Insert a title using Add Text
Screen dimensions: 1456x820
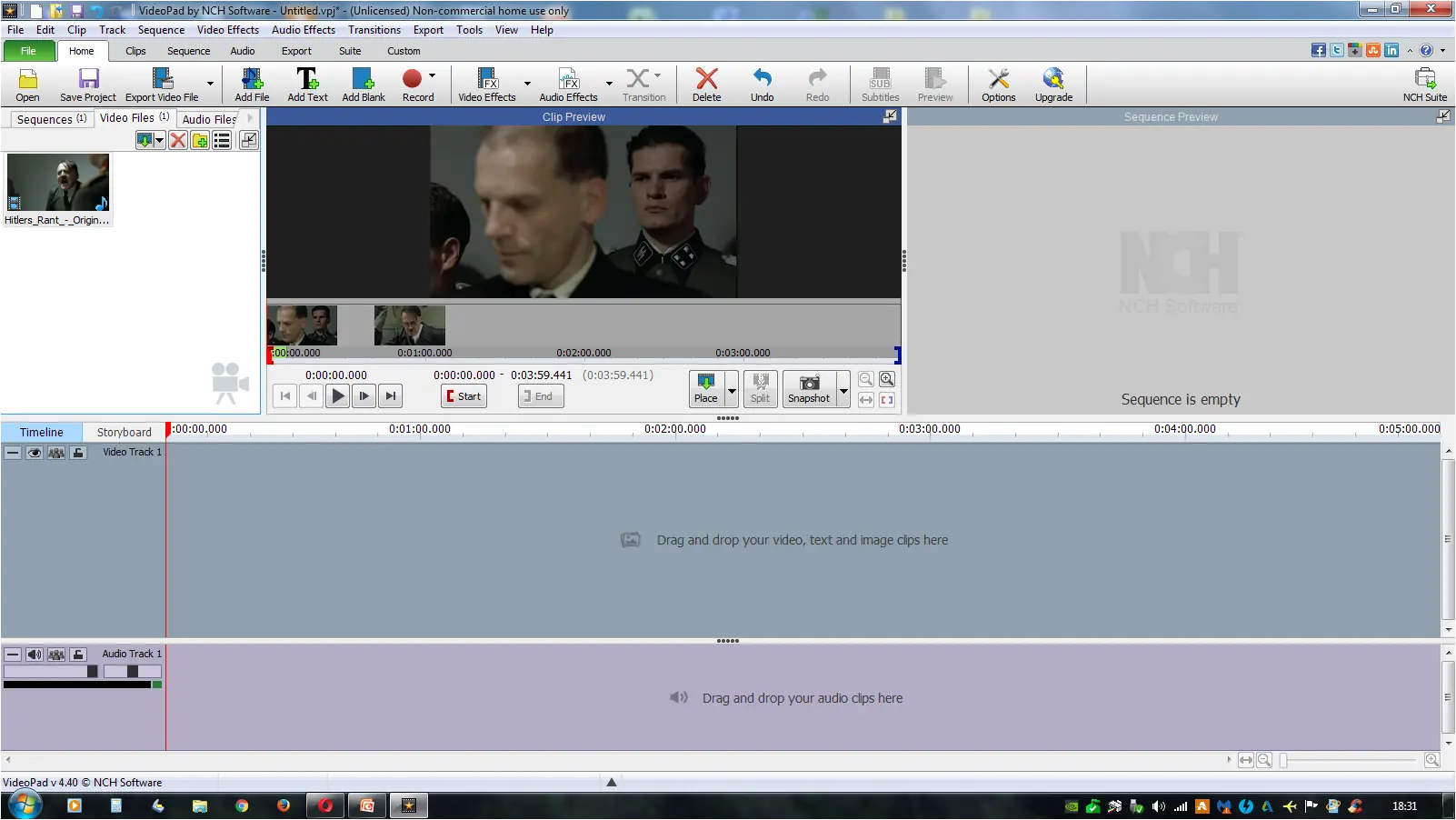pos(307,85)
